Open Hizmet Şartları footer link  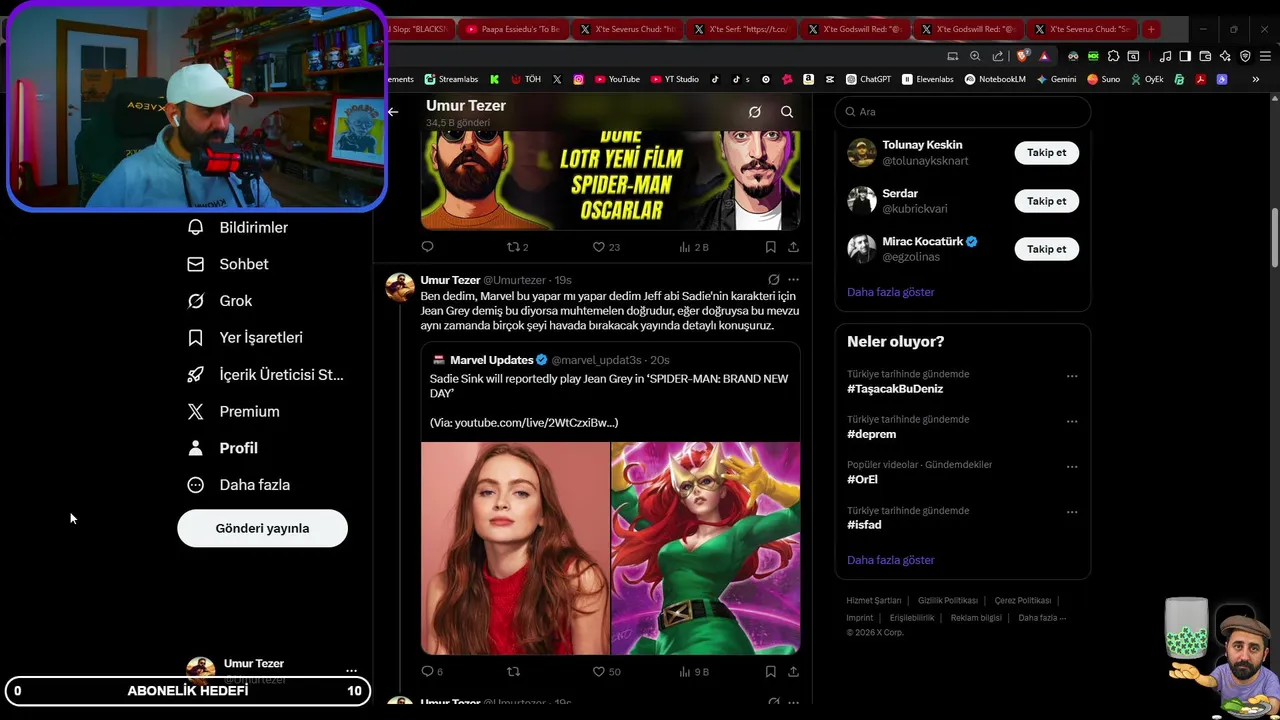point(874,601)
